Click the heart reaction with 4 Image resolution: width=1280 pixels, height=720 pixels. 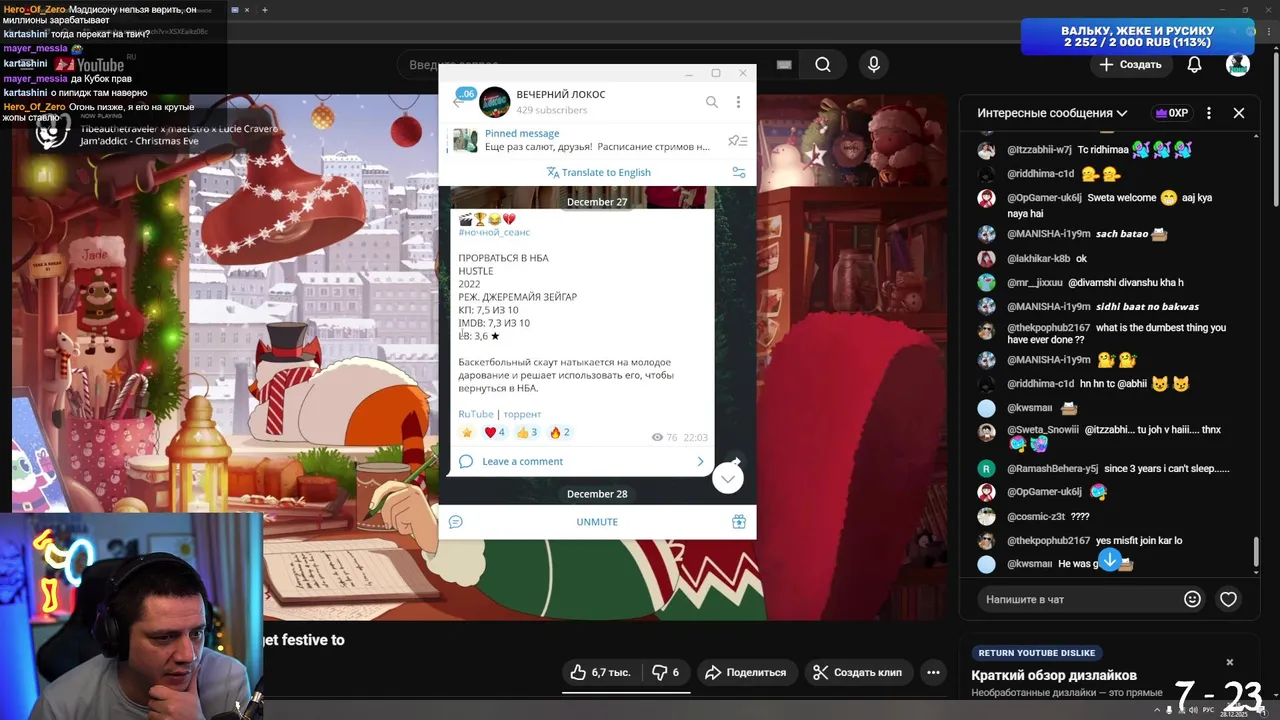495,433
